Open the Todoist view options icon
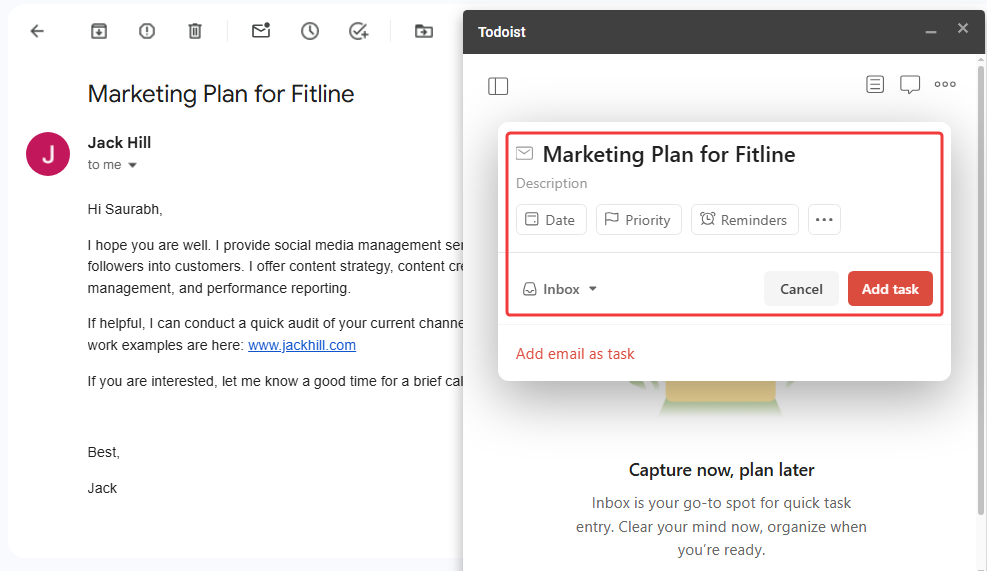Viewport: 987px width, 571px height. [x=875, y=85]
